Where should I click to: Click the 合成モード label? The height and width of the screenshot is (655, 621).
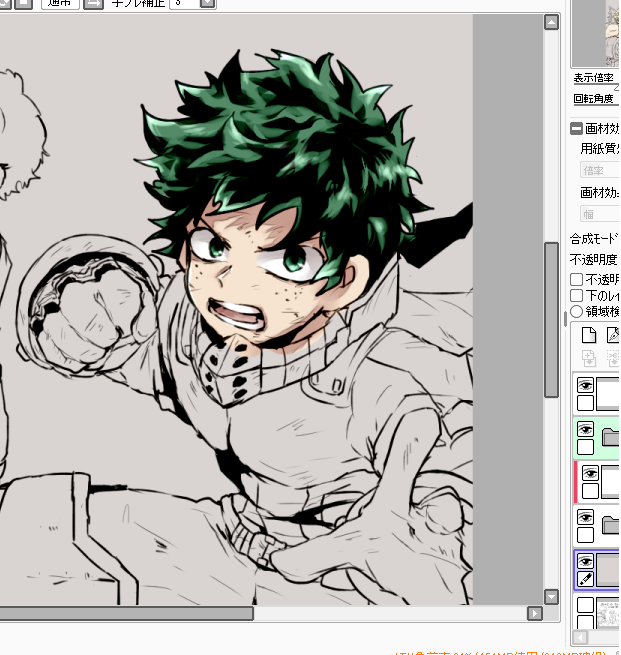point(594,239)
